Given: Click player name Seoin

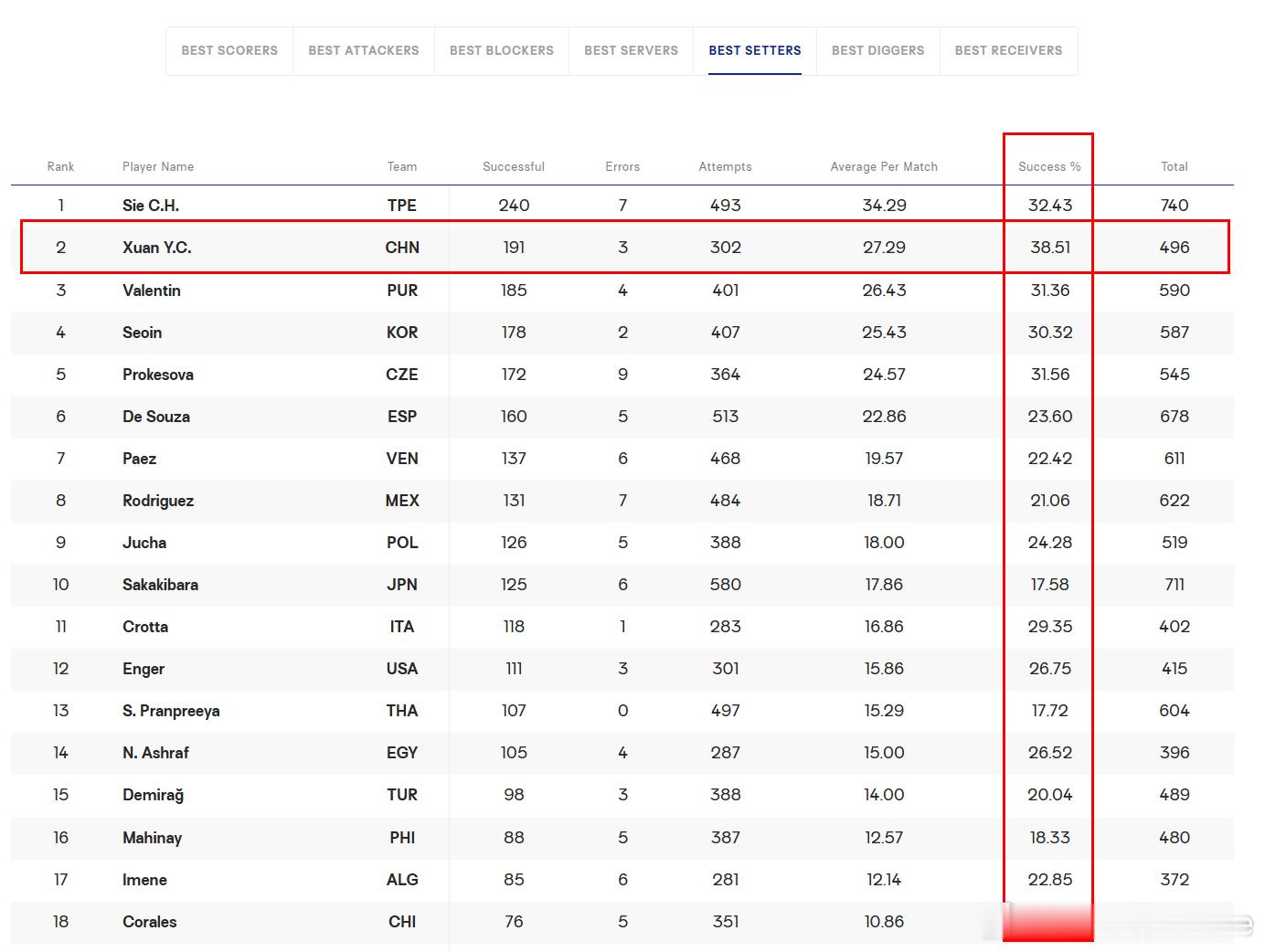Looking at the screenshot, I should point(142,333).
